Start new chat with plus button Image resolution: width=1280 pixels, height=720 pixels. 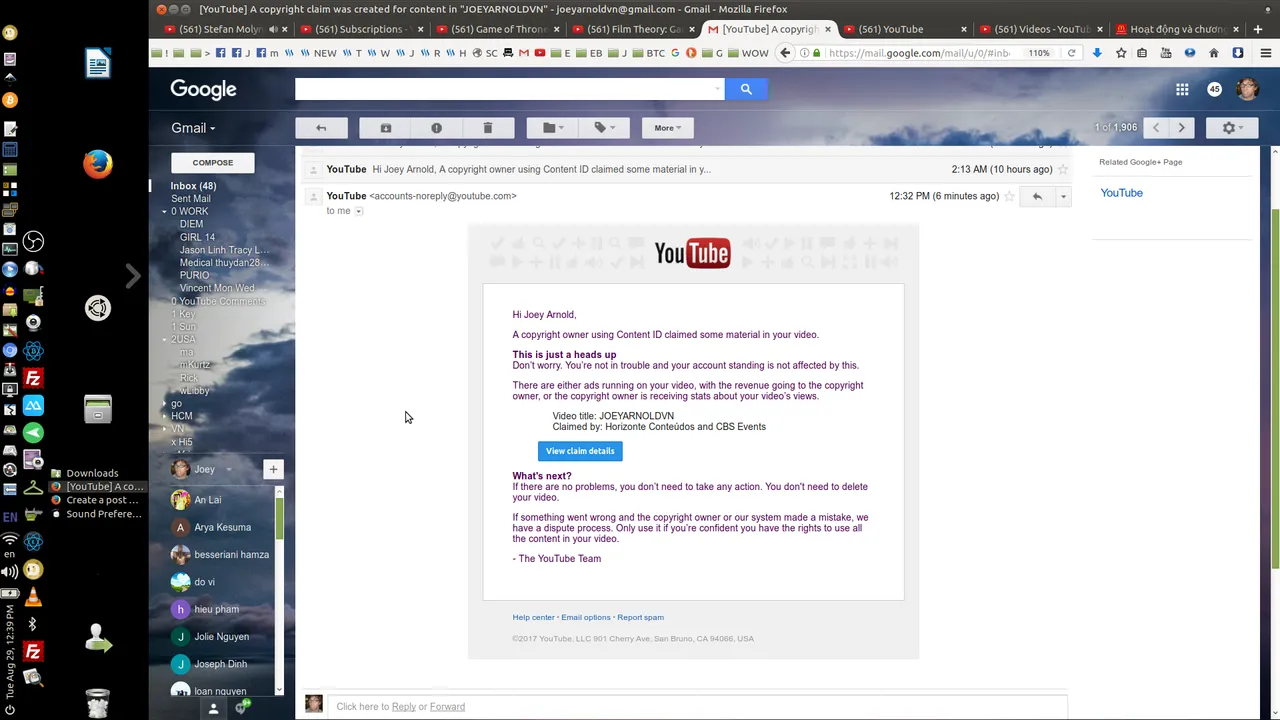pos(273,469)
